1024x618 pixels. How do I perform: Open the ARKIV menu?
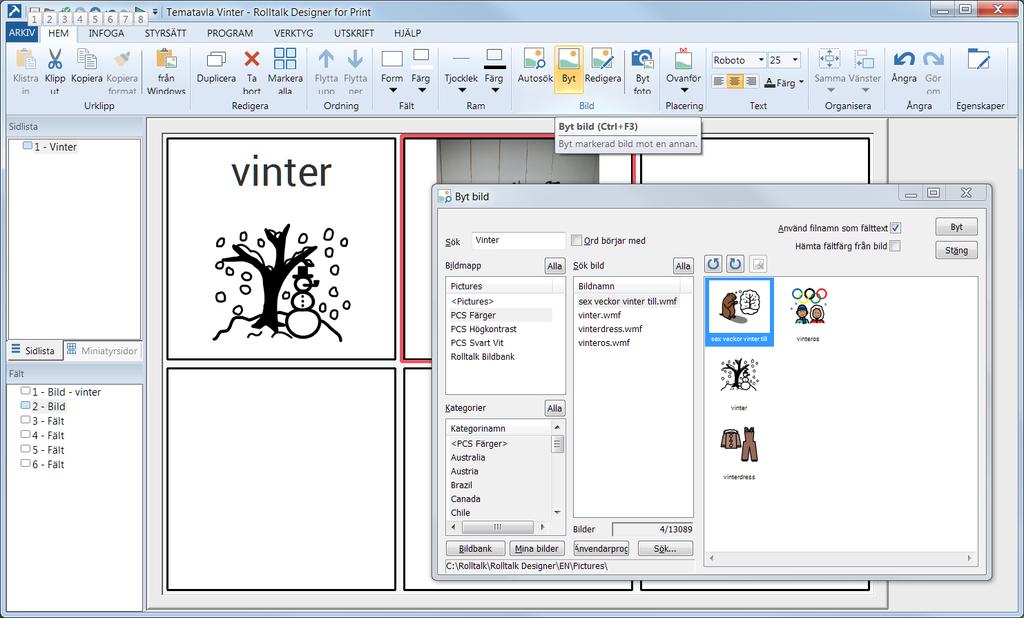coord(22,33)
